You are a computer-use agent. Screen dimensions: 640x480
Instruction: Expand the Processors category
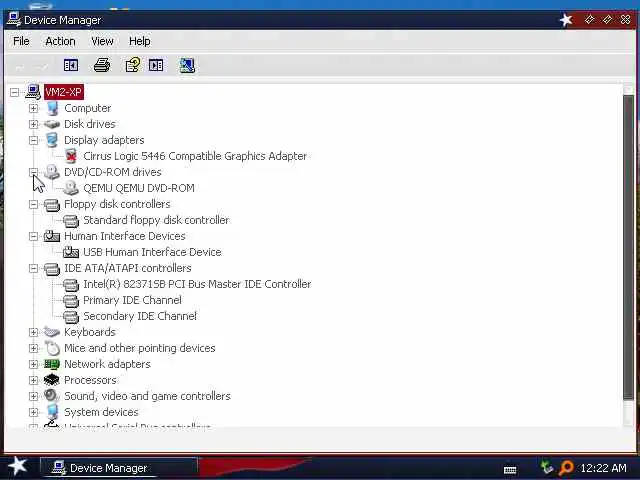point(33,380)
